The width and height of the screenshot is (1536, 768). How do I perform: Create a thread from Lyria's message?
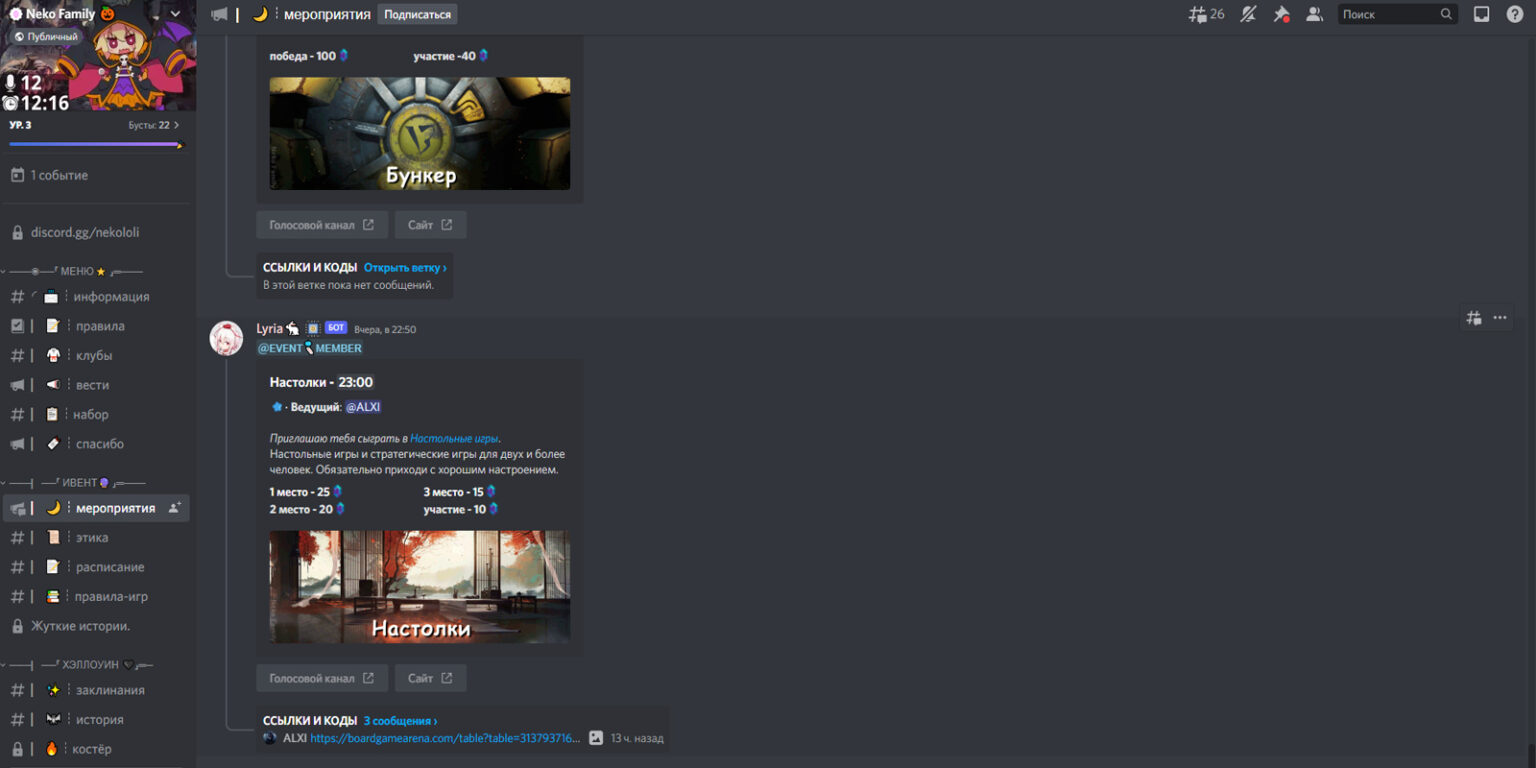1473,316
